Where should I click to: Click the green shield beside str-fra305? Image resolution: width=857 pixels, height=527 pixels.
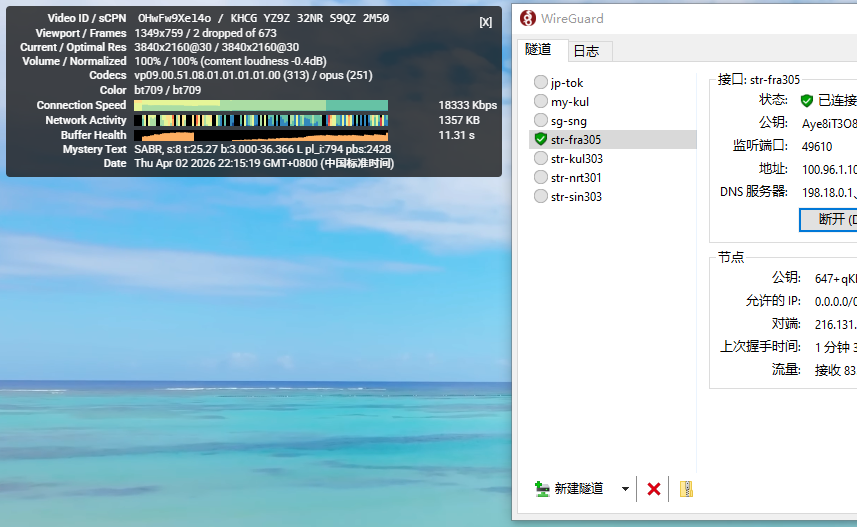(x=541, y=139)
